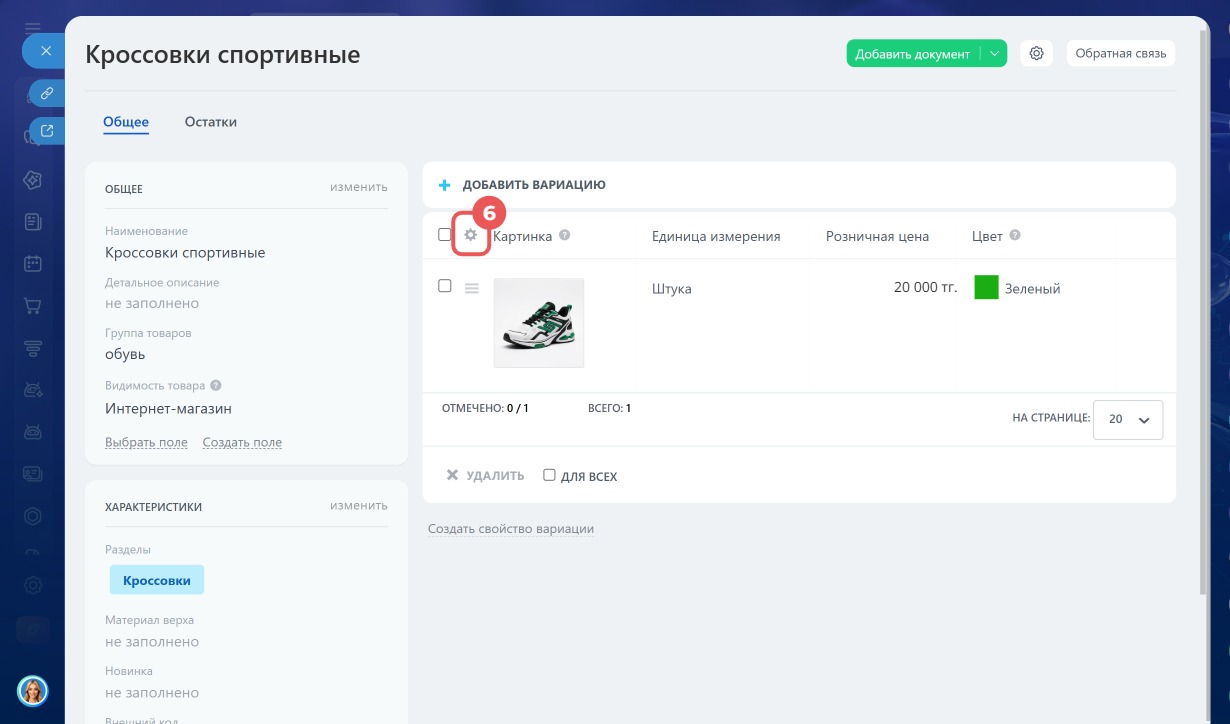Click the green Зеленый color swatch
Viewport: 1230px width, 724px height.
(x=986, y=288)
